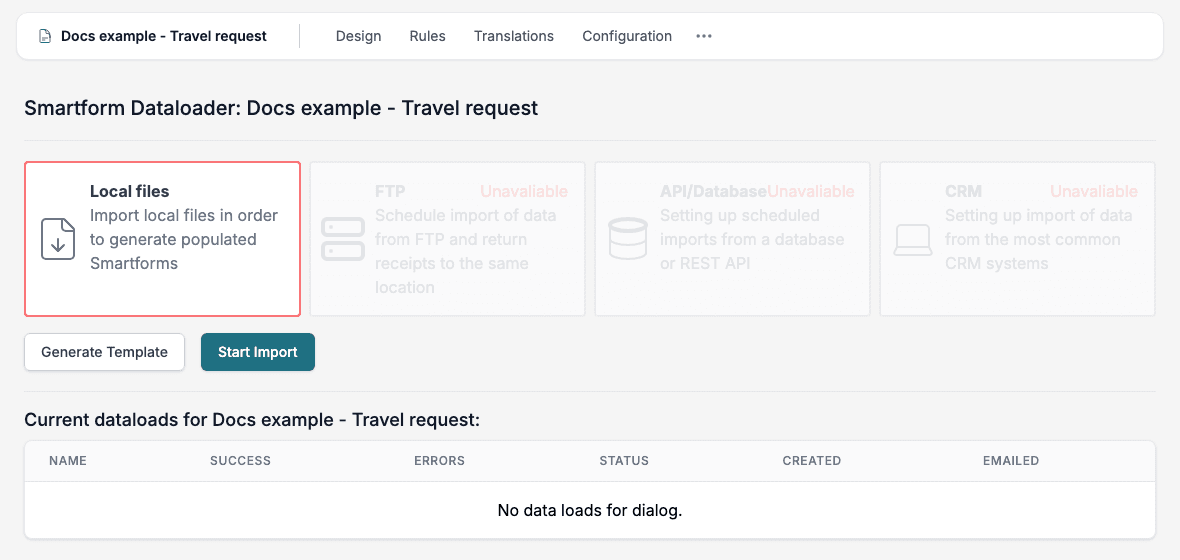Viewport: 1180px width, 560px height.
Task: Open the three-dots more options menu
Action: (x=704, y=36)
